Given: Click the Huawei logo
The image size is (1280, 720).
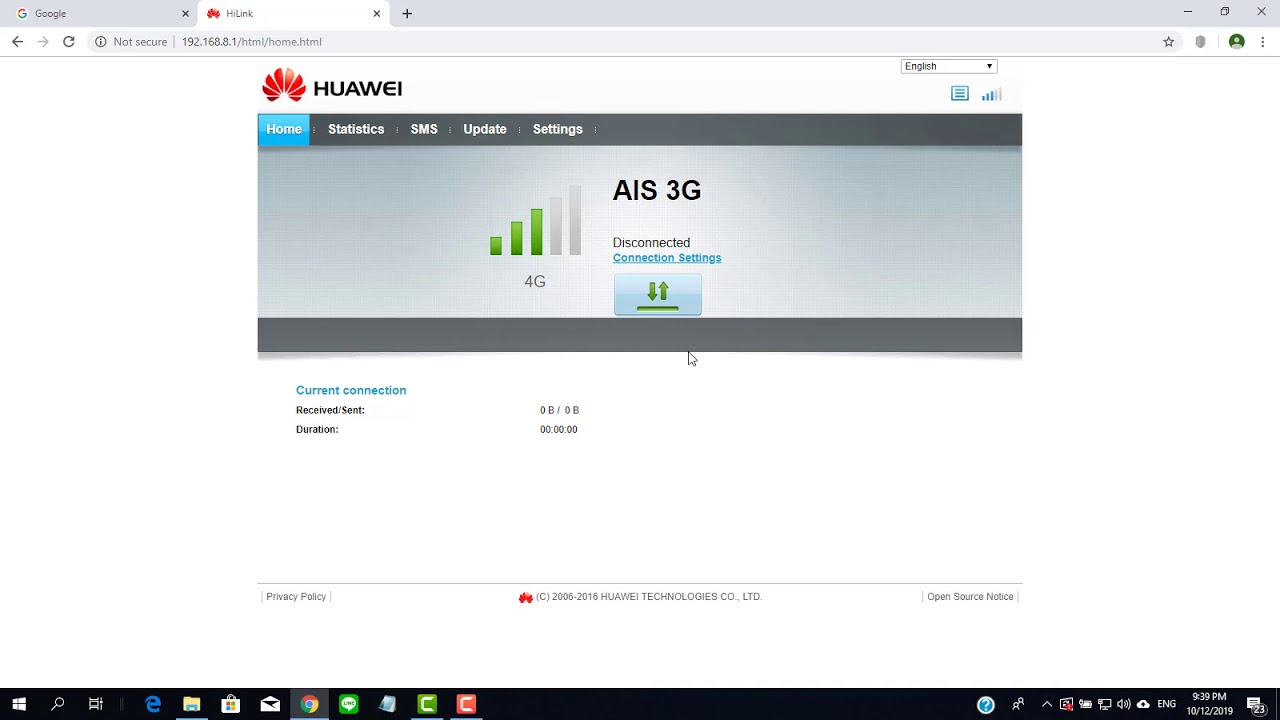Looking at the screenshot, I should coord(332,86).
